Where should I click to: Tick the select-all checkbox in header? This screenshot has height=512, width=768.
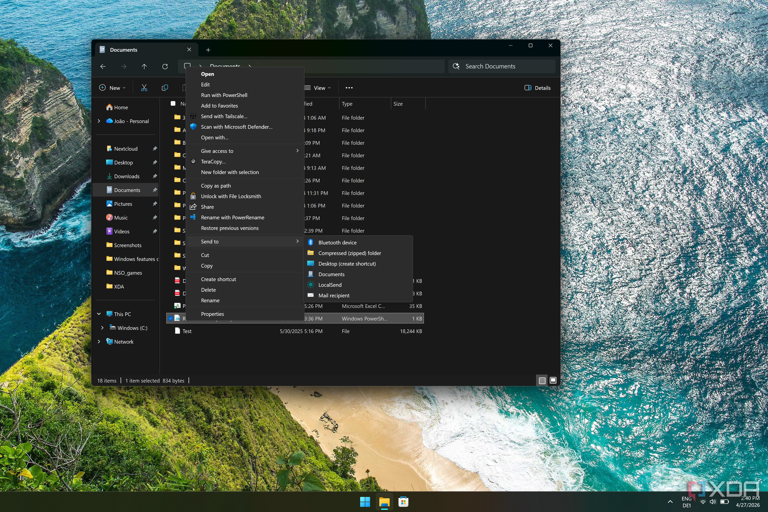coord(173,104)
